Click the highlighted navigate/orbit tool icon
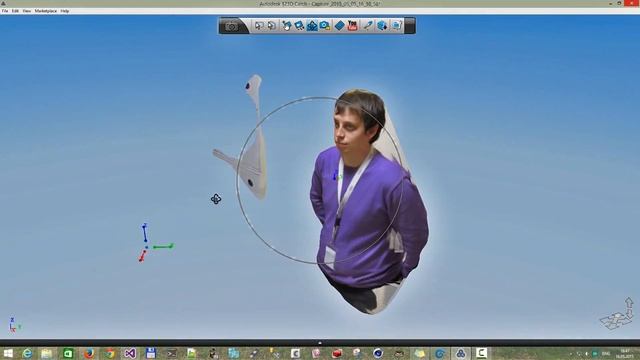 [x=312, y=26]
